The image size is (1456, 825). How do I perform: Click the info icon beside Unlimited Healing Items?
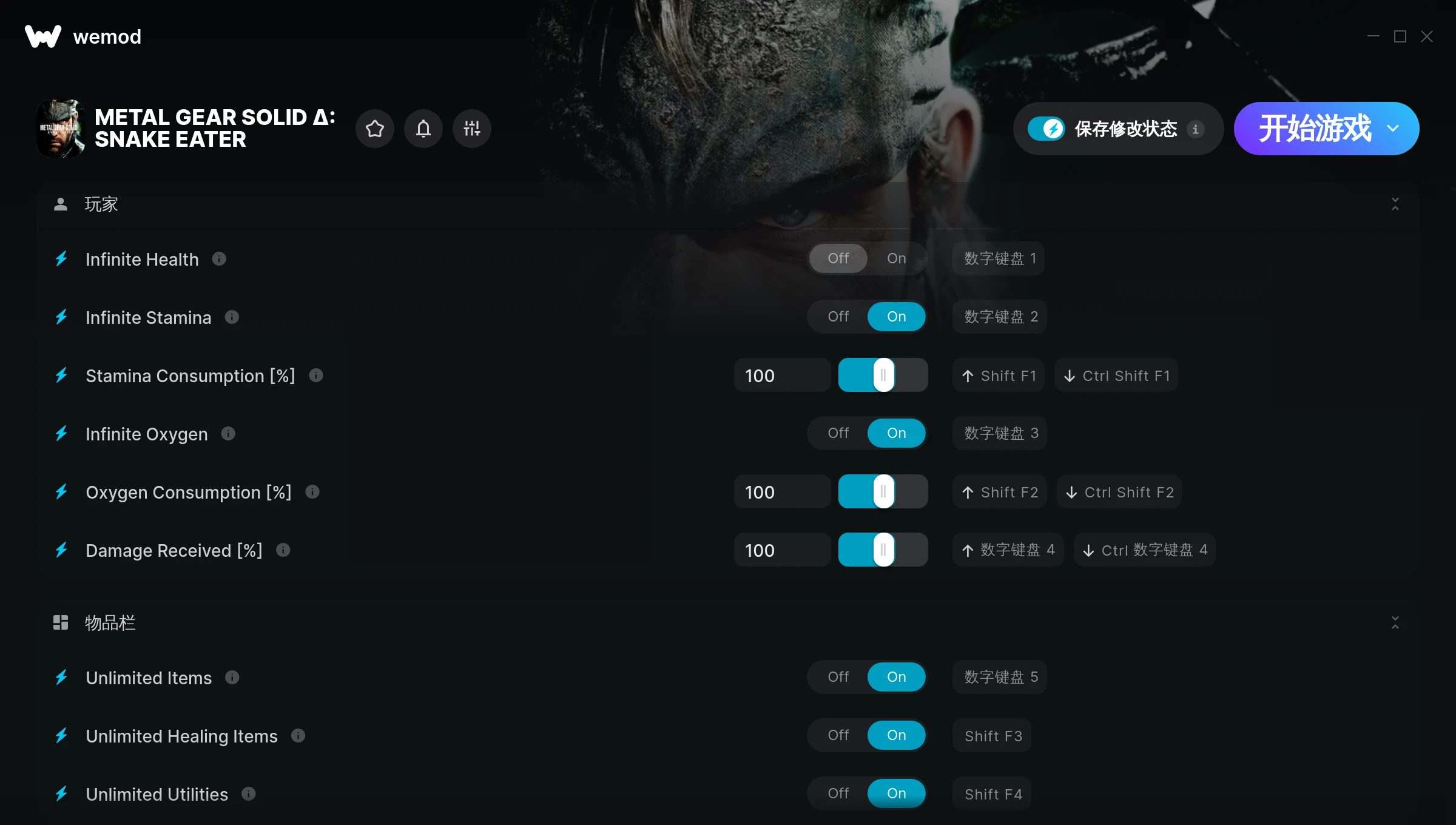[x=298, y=736]
